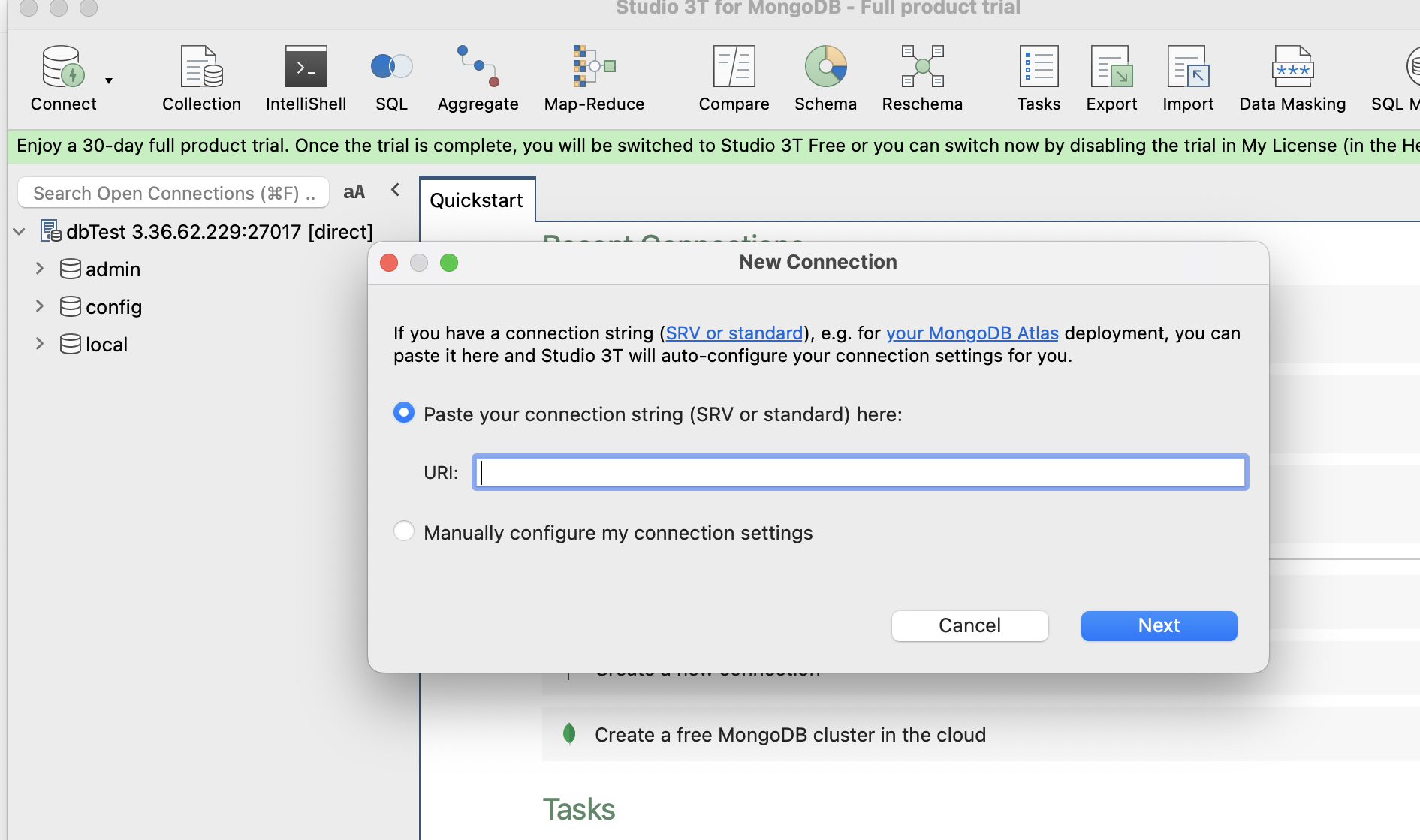
Task: Open the Data Masking tool
Action: (x=1292, y=78)
